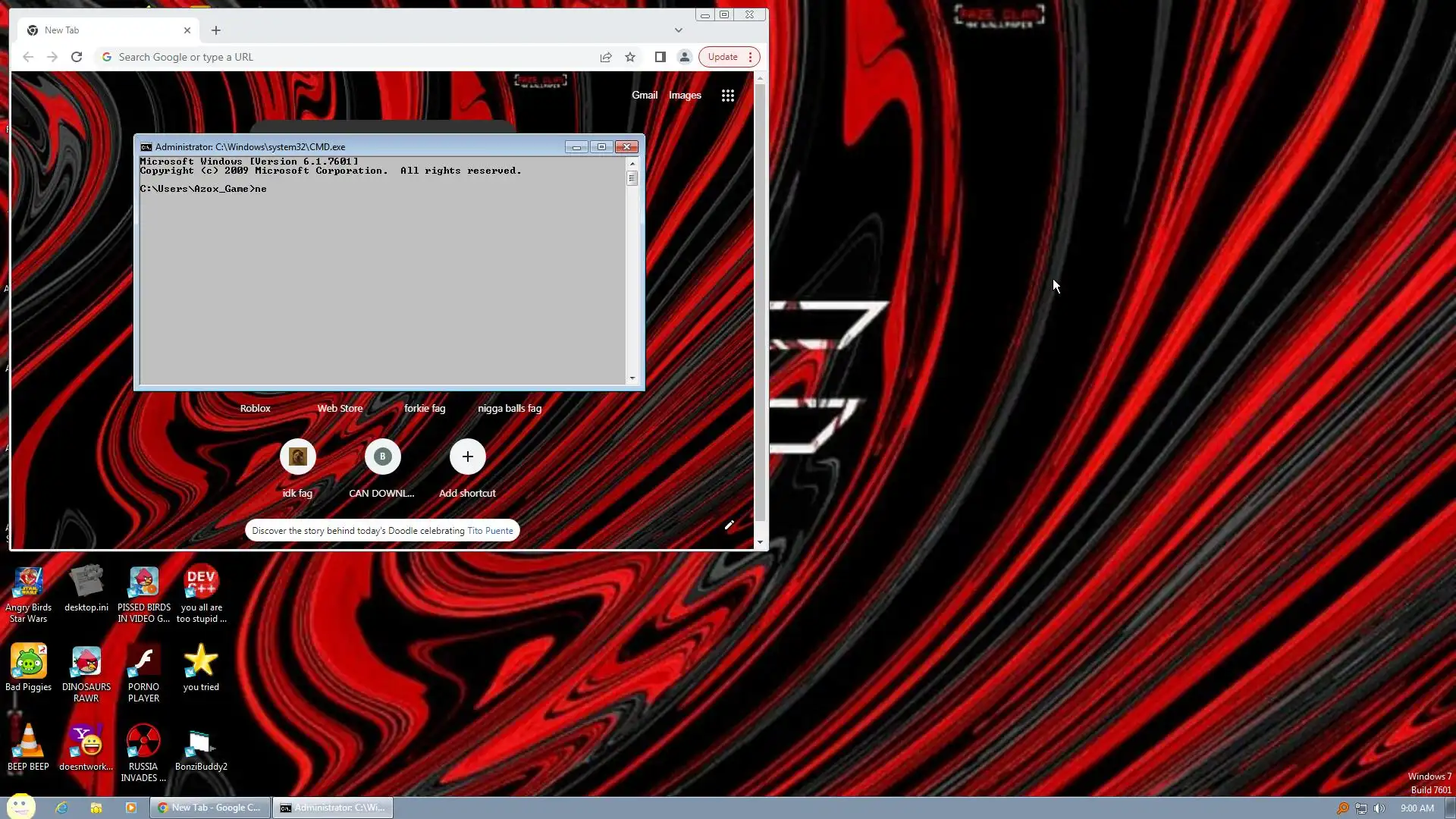Follow the Tito Puente doodle link
Image resolution: width=1456 pixels, height=819 pixels.
click(x=490, y=531)
